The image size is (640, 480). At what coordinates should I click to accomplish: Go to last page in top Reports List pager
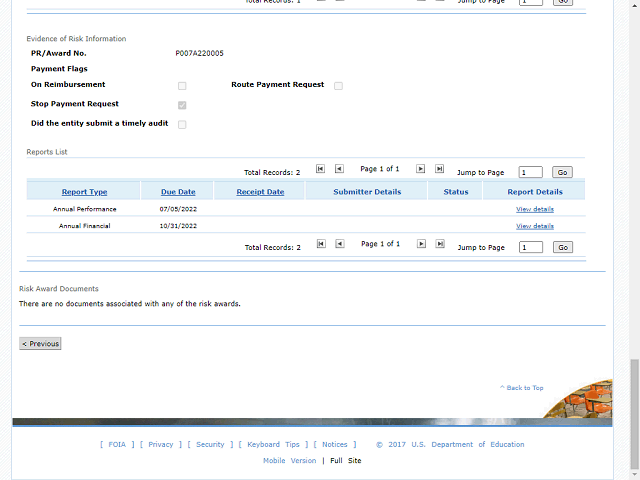439,169
